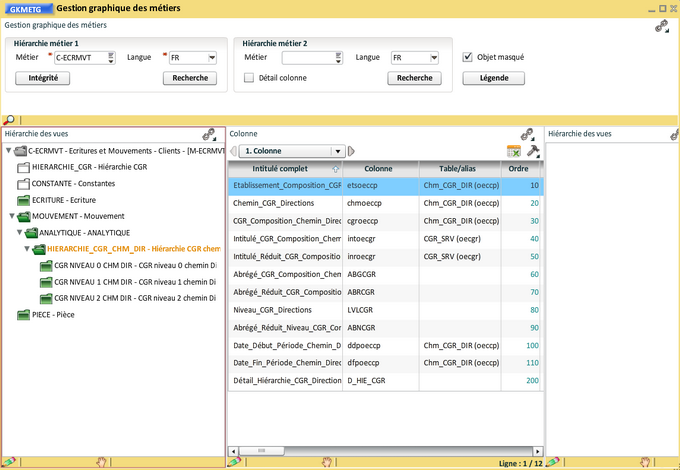Sort by the Intitulé complet column header
Image resolution: width=680 pixels, height=470 pixels.
click(x=280, y=169)
